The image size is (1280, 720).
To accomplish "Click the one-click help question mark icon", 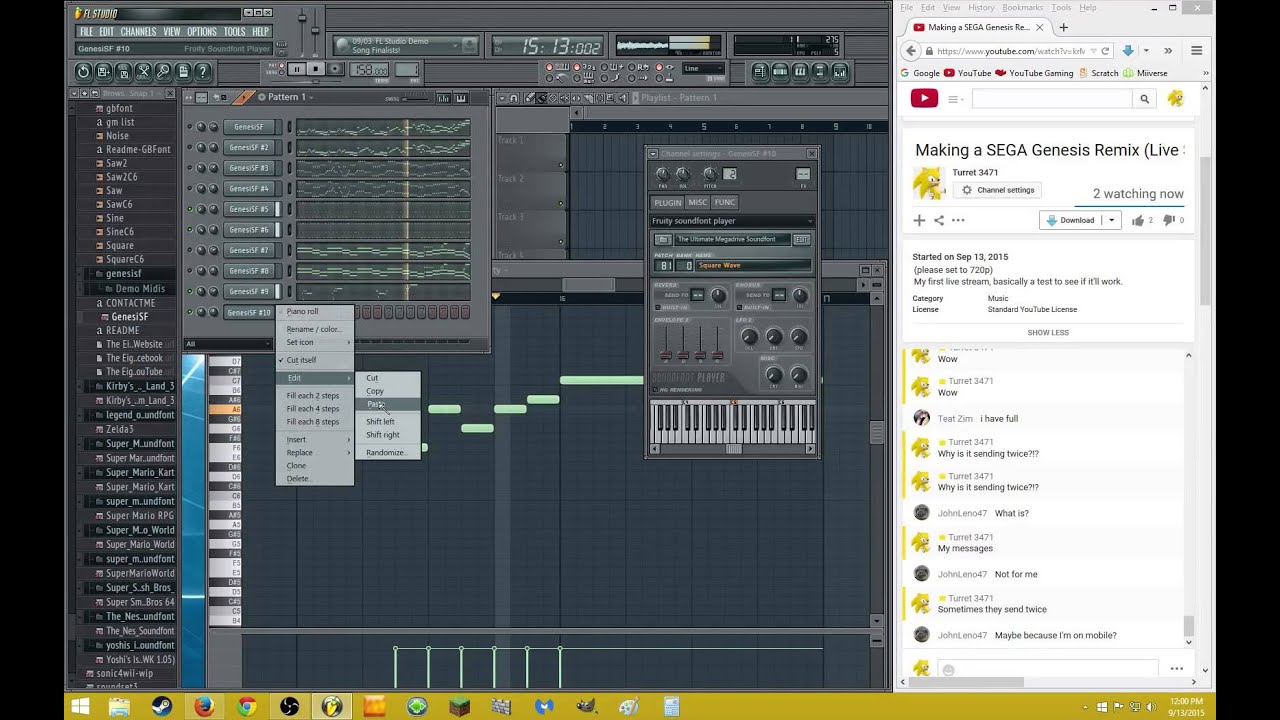I will click(x=203, y=72).
